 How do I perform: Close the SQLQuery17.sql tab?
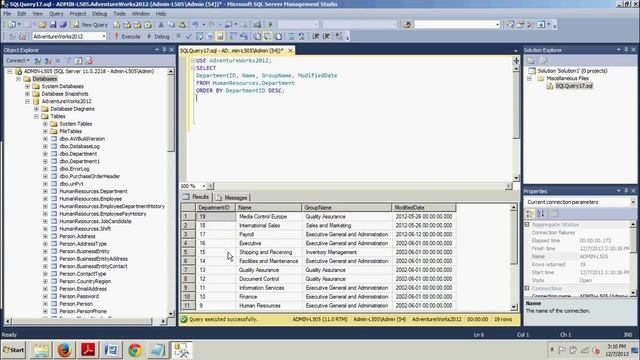click(290, 51)
